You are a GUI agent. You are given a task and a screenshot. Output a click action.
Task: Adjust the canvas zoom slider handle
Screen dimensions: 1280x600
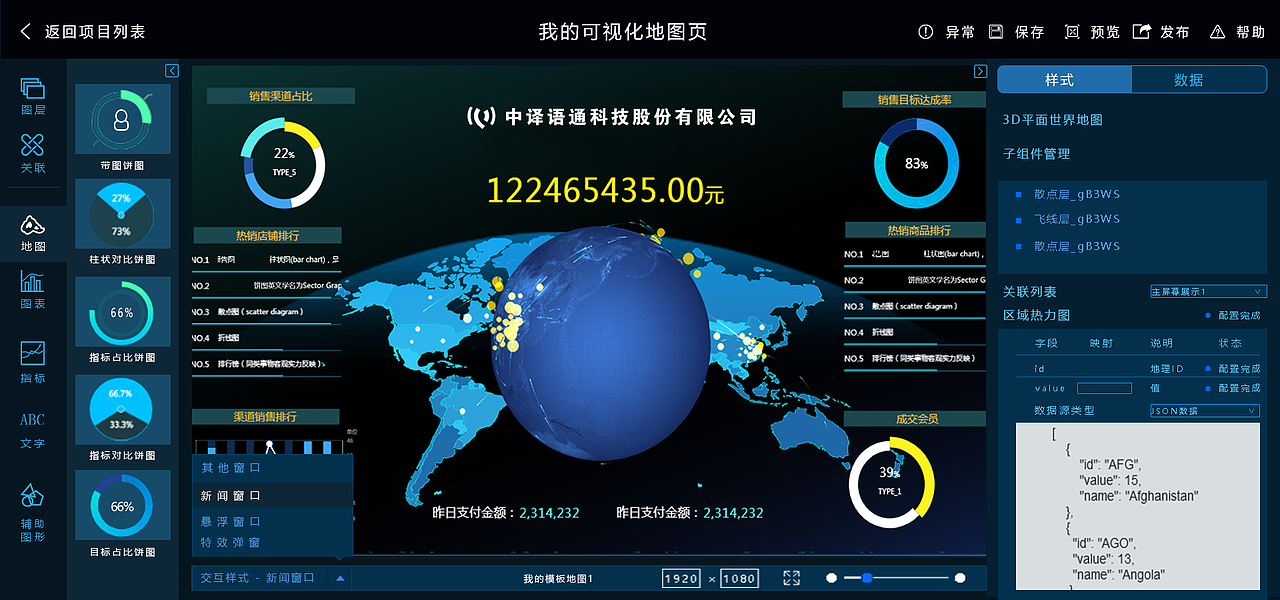867,578
